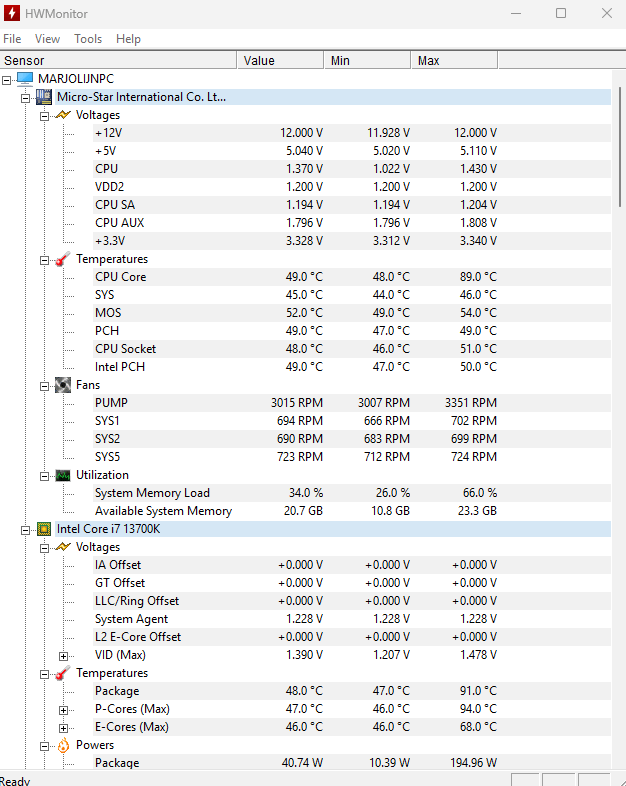The image size is (626, 786).
Task: Select the VDD2 voltage row
Action: [x=352, y=187]
